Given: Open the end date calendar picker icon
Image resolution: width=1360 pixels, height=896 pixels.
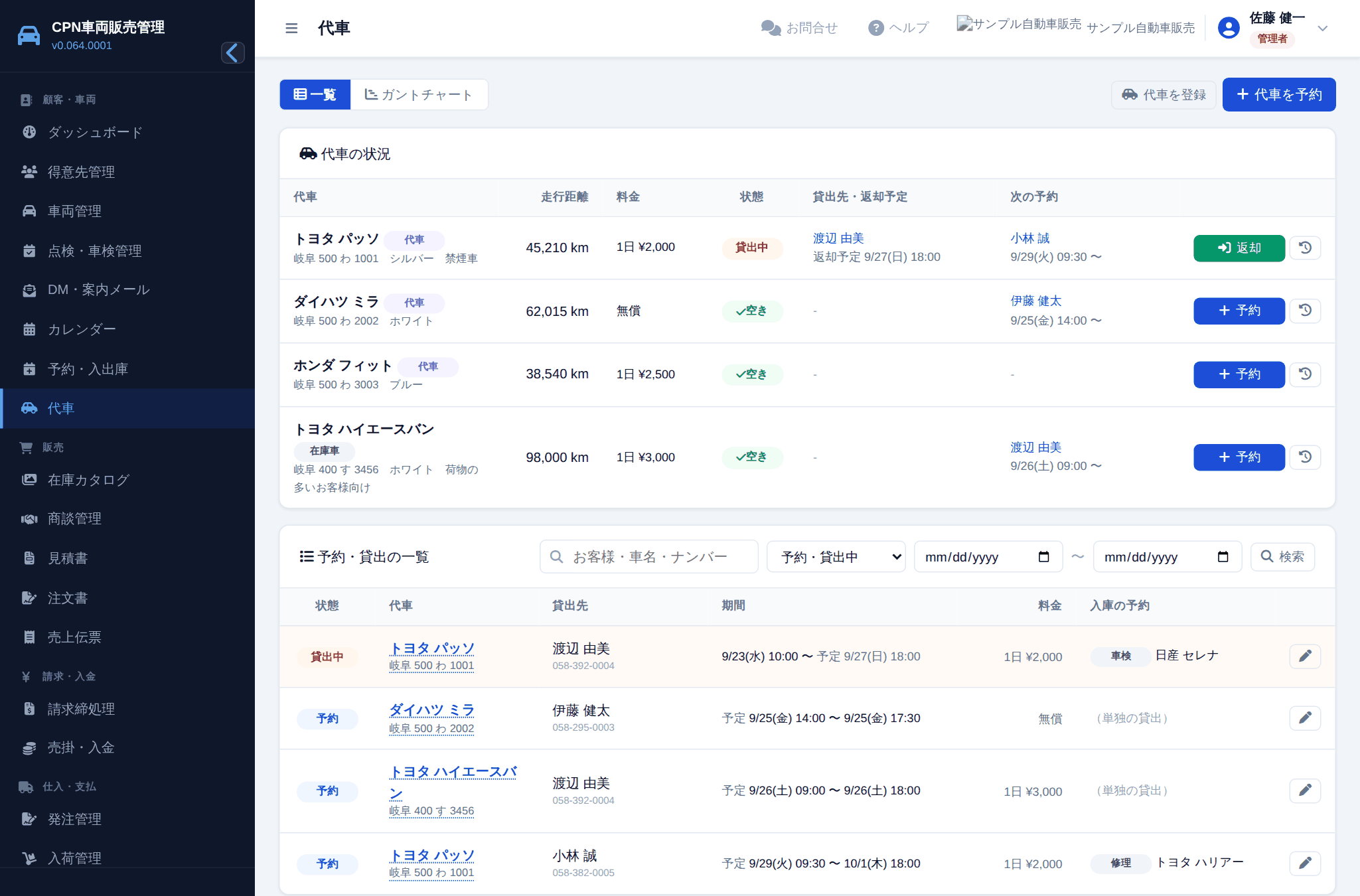Looking at the screenshot, I should [x=1223, y=557].
